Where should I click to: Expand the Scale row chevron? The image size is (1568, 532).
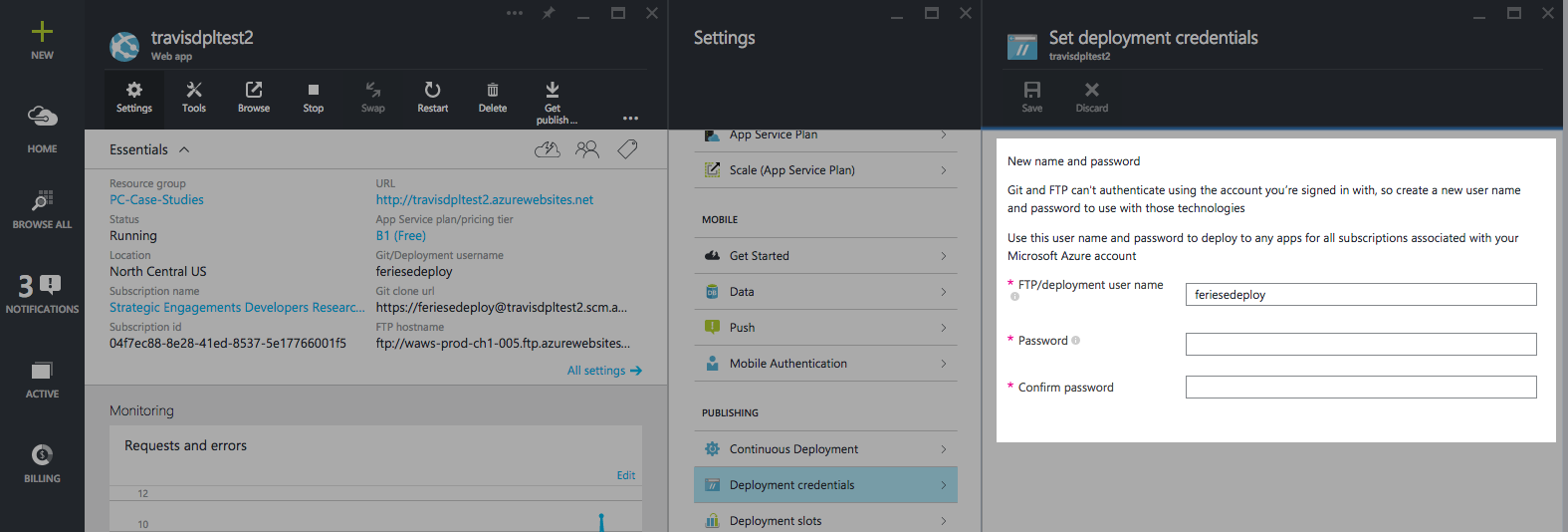pos(944,170)
